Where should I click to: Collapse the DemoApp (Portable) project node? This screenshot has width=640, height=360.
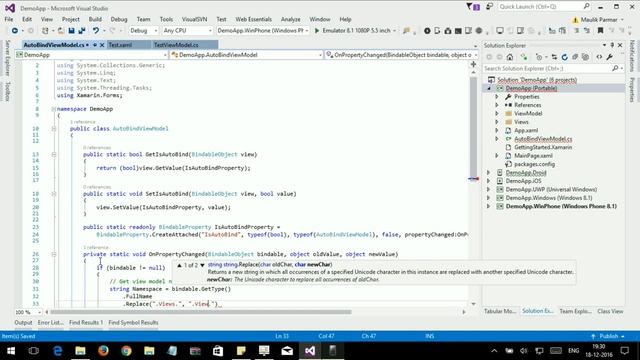489,88
